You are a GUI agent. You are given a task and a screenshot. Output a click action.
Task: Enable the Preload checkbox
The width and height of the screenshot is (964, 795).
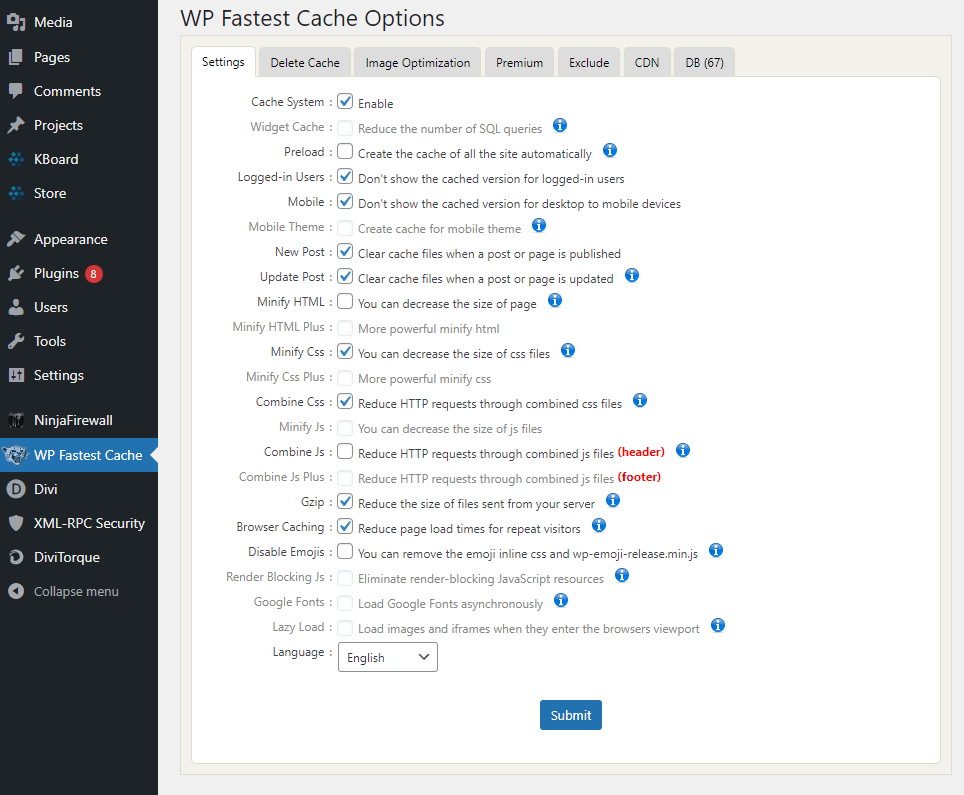345,151
